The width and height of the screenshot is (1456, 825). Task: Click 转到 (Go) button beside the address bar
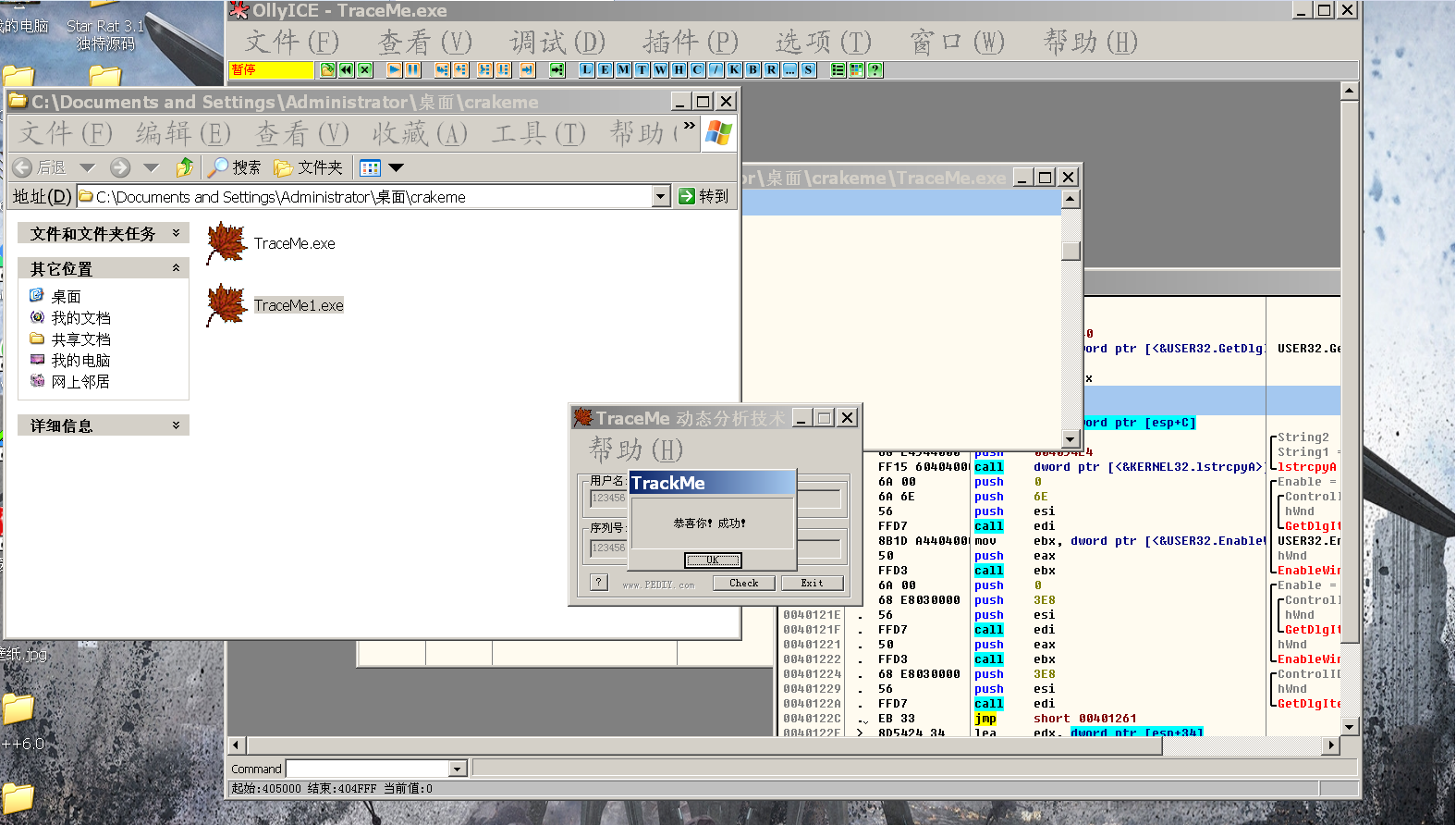tap(704, 196)
